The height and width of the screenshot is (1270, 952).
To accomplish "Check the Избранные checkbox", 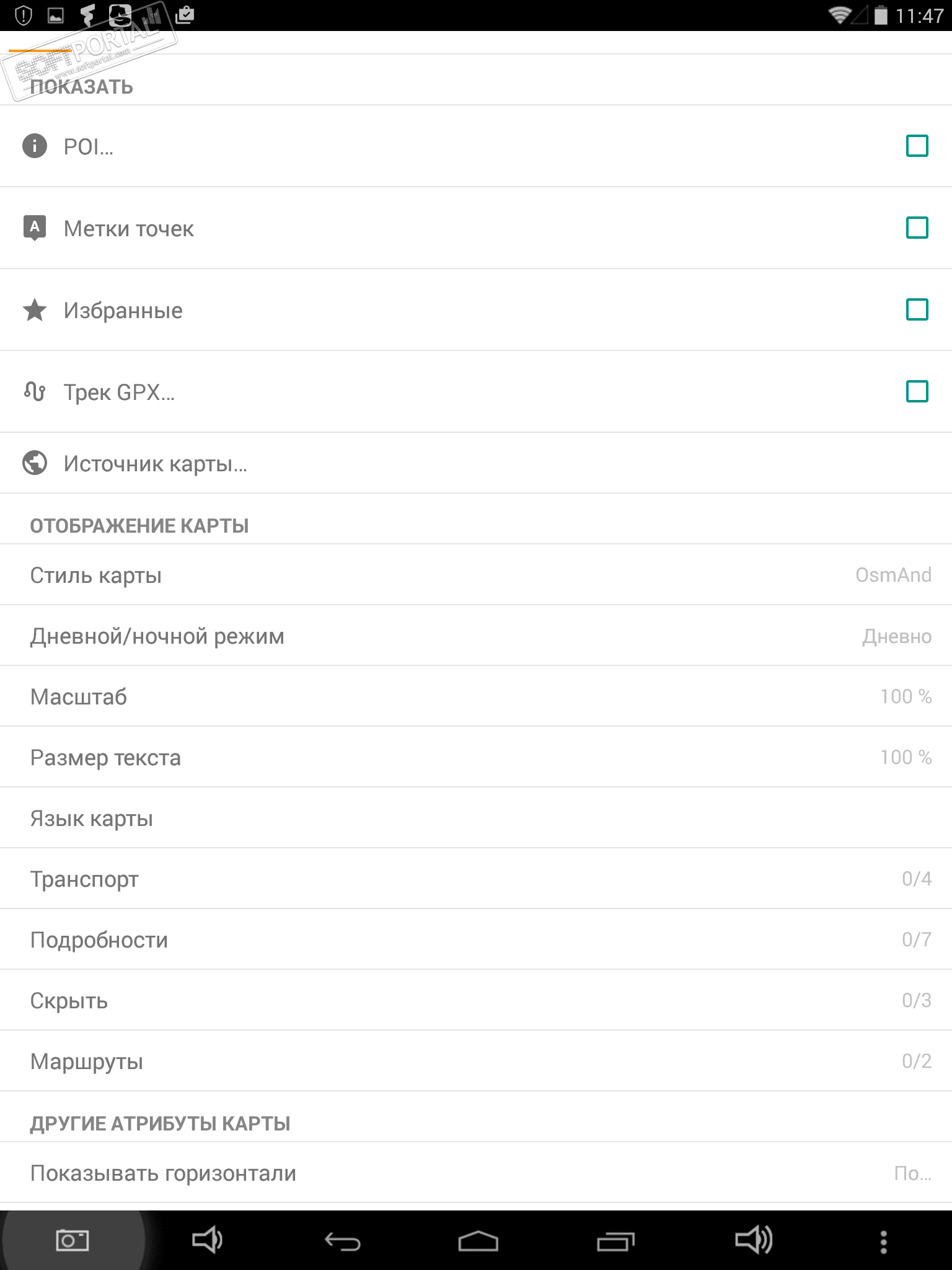I will 917,309.
